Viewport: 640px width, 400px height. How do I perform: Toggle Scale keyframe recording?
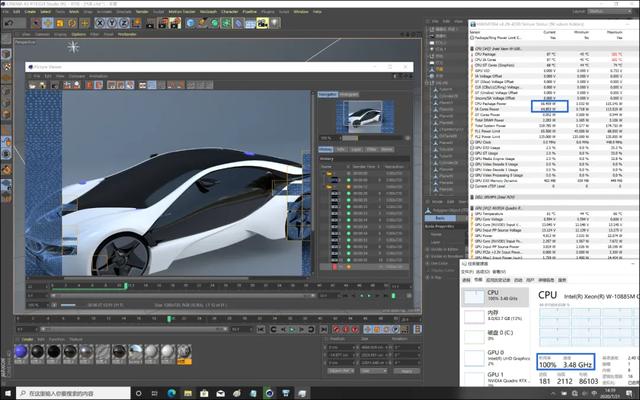tap(377, 329)
